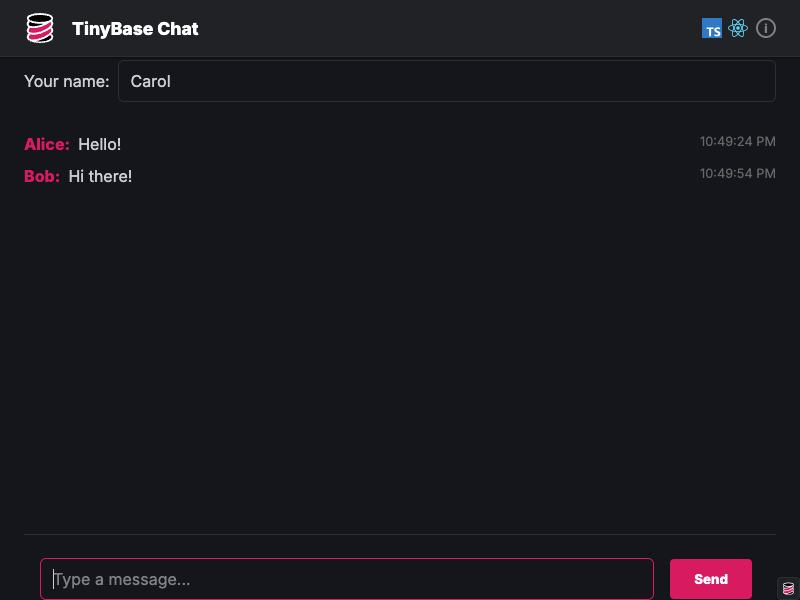Click the 'TinyBase Chat' title text
Screen dimensions: 800x600
coord(135,28)
